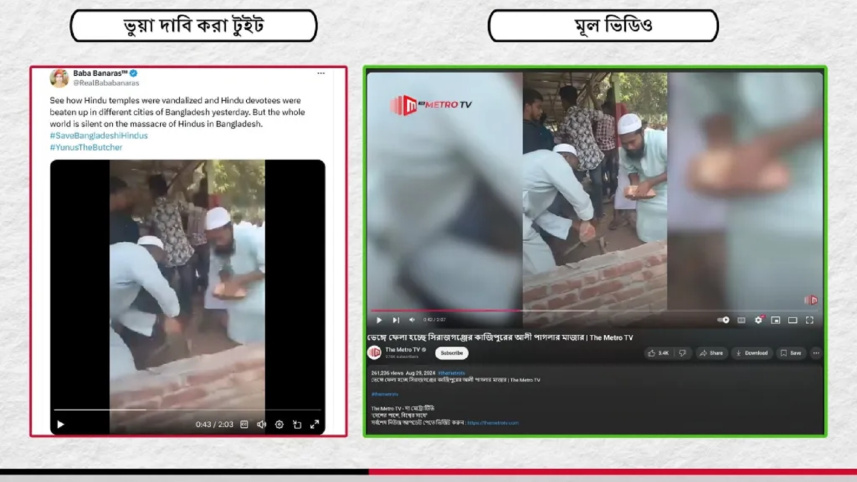Click the tweet text about Hindu temples
857x482 pixels.
tap(177, 112)
